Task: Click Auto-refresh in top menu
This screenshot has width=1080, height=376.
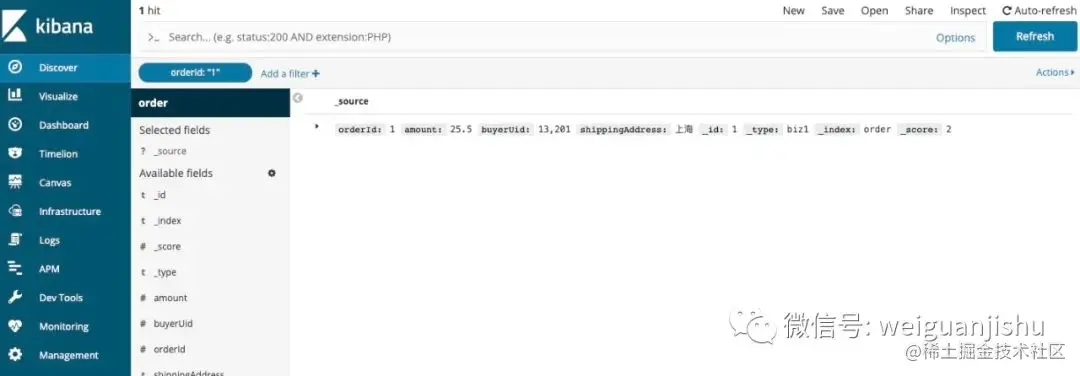Action: (1039, 11)
